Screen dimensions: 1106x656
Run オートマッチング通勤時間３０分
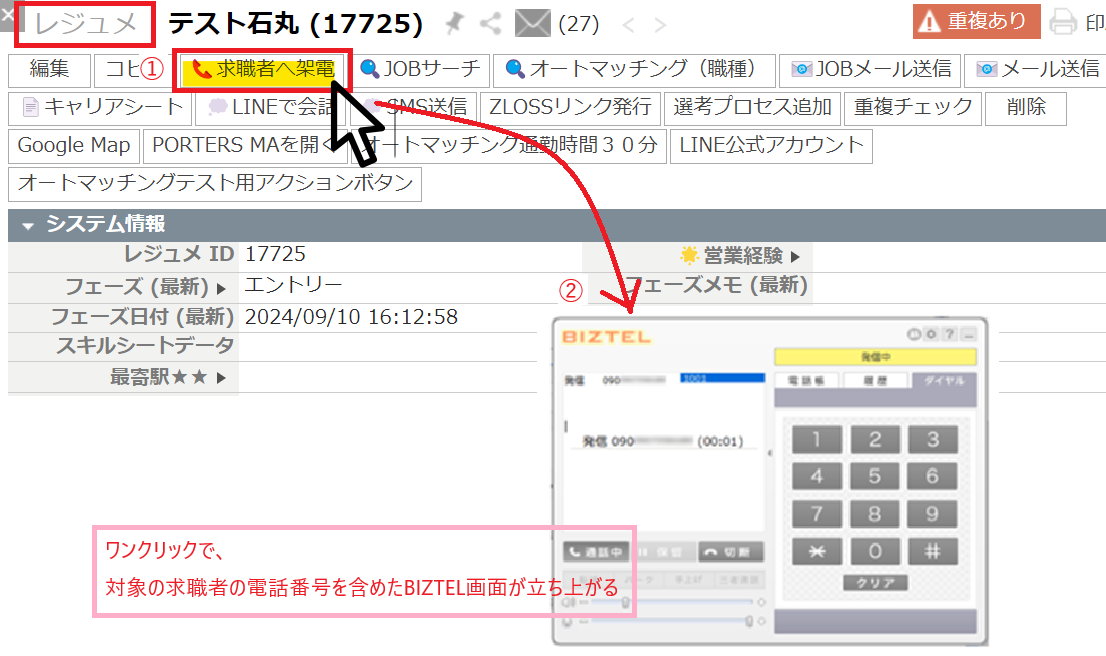coord(509,145)
